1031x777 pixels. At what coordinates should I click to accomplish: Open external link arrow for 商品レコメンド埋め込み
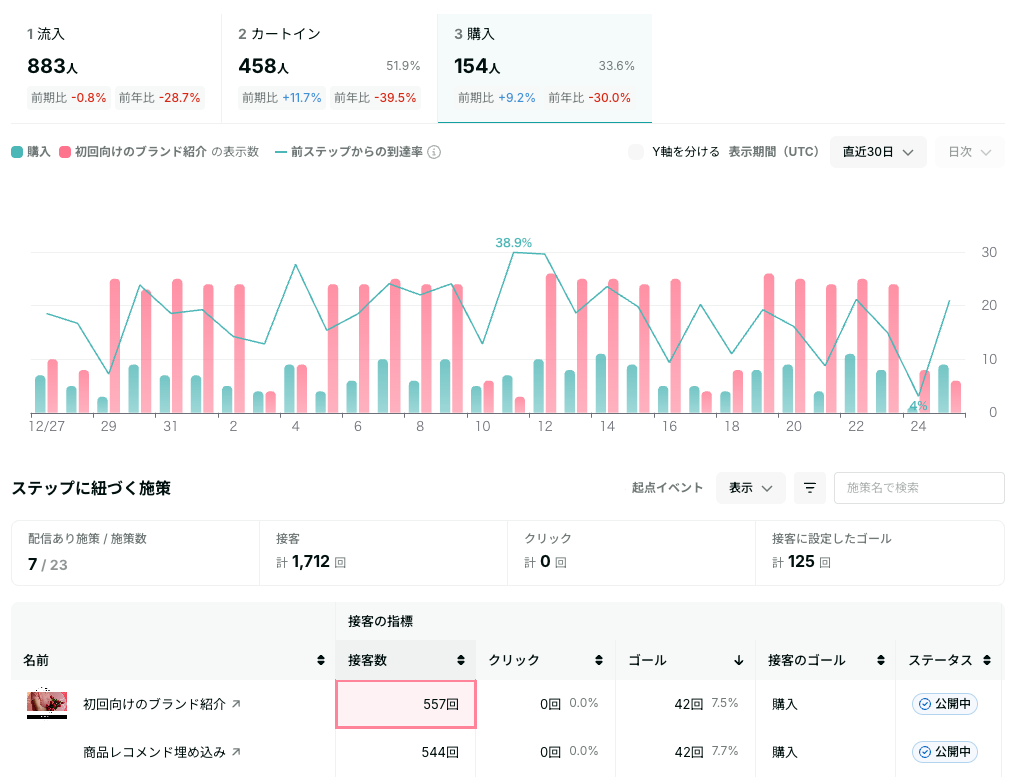click(236, 751)
